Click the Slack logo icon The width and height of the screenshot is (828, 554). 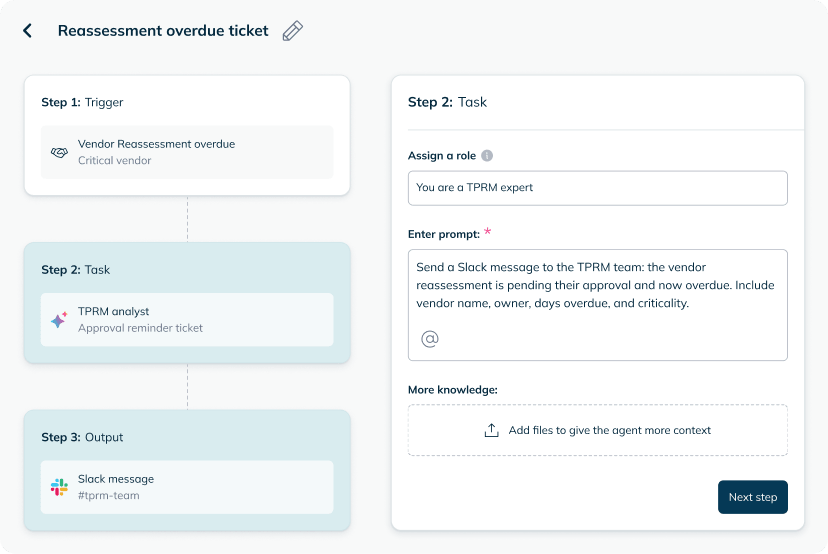click(x=59, y=487)
